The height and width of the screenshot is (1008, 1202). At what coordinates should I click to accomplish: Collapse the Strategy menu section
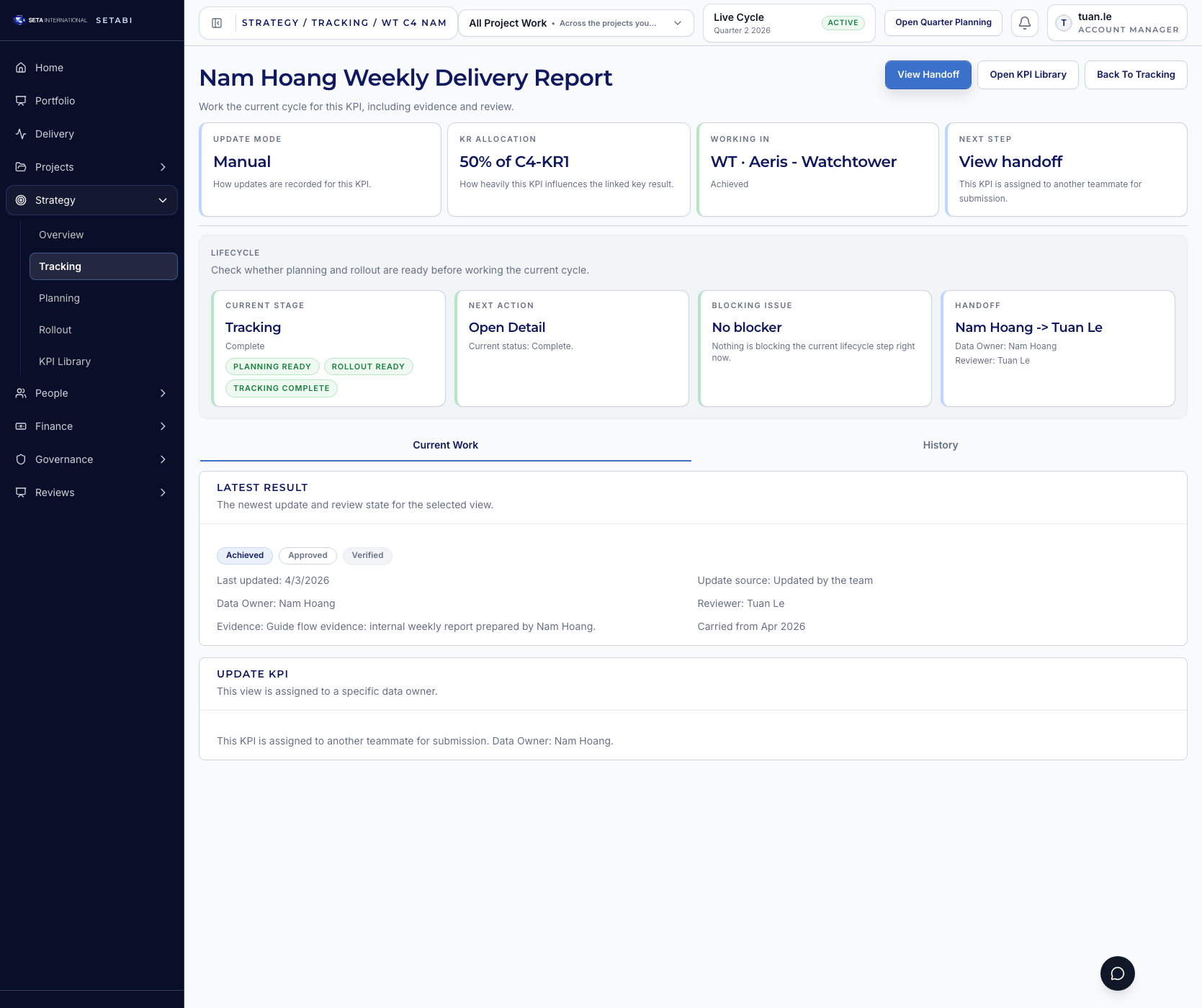(x=163, y=200)
